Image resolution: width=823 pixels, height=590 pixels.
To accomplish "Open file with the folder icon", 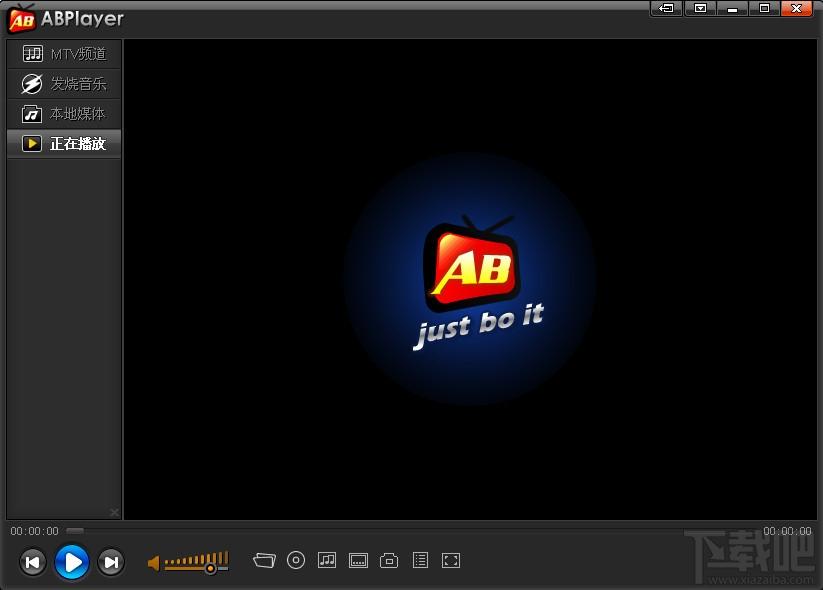I will (x=264, y=561).
